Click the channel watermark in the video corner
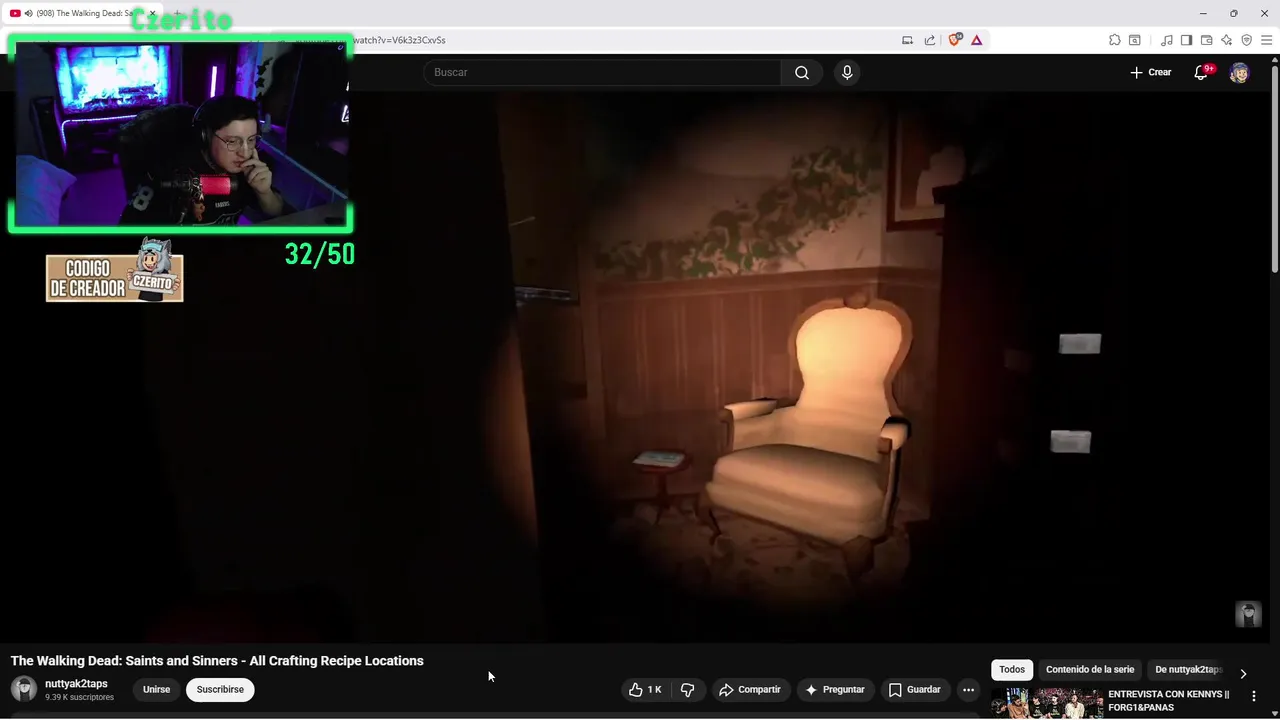 point(1248,614)
